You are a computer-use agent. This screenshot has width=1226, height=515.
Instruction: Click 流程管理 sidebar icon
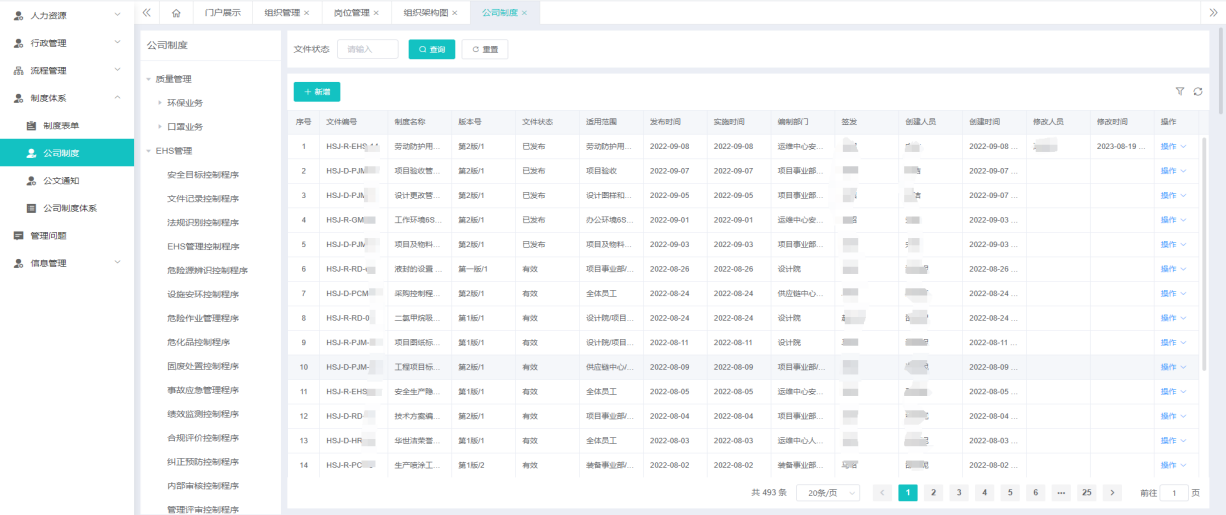[18, 71]
